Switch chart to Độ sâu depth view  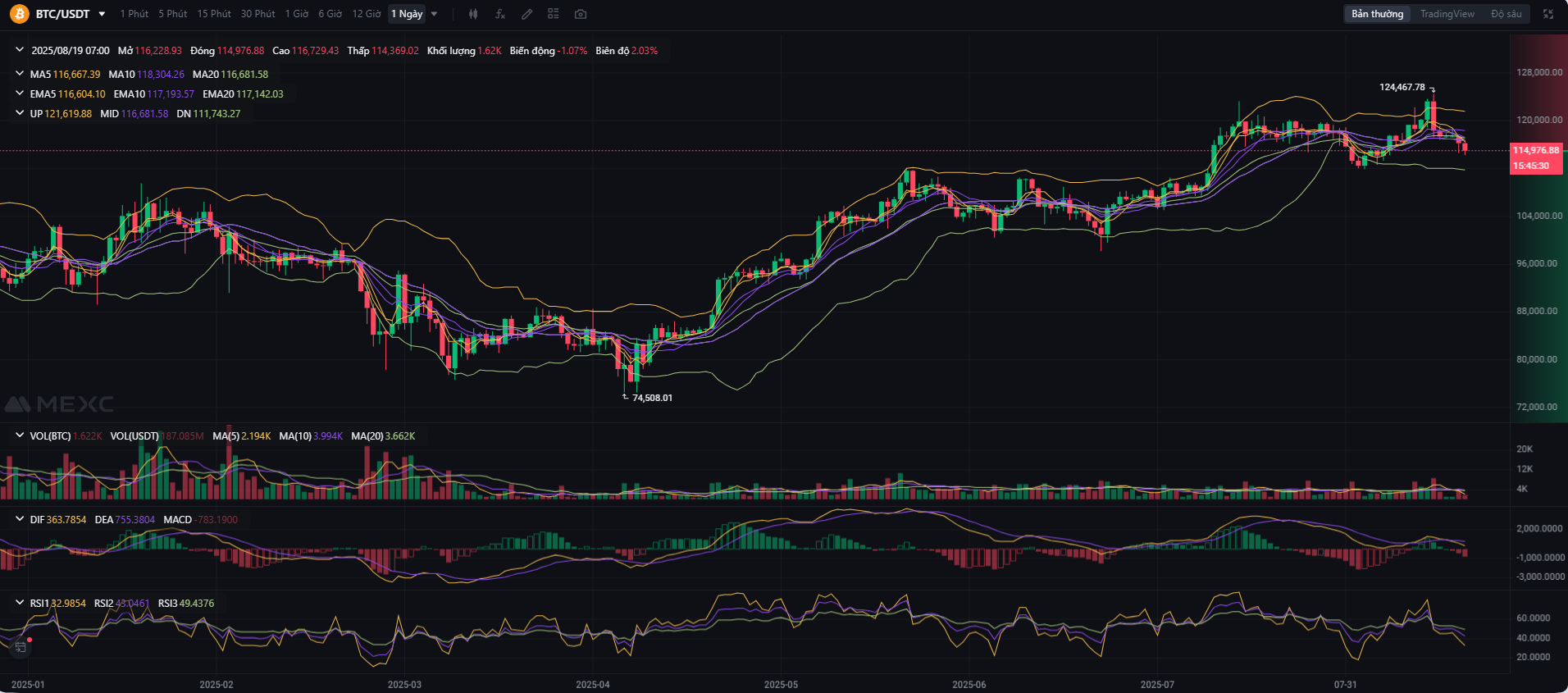(1506, 14)
